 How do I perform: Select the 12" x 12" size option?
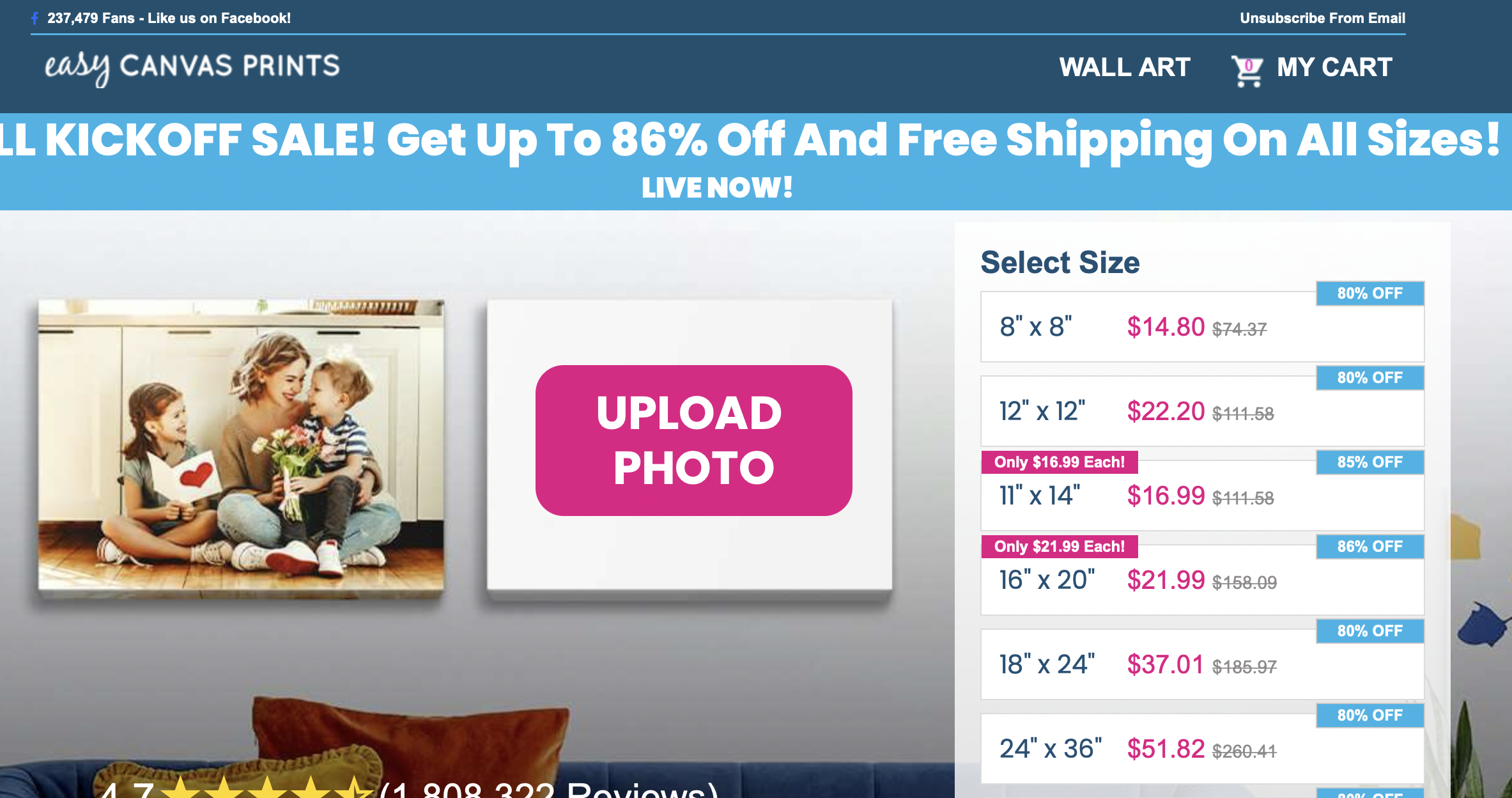(x=1202, y=411)
